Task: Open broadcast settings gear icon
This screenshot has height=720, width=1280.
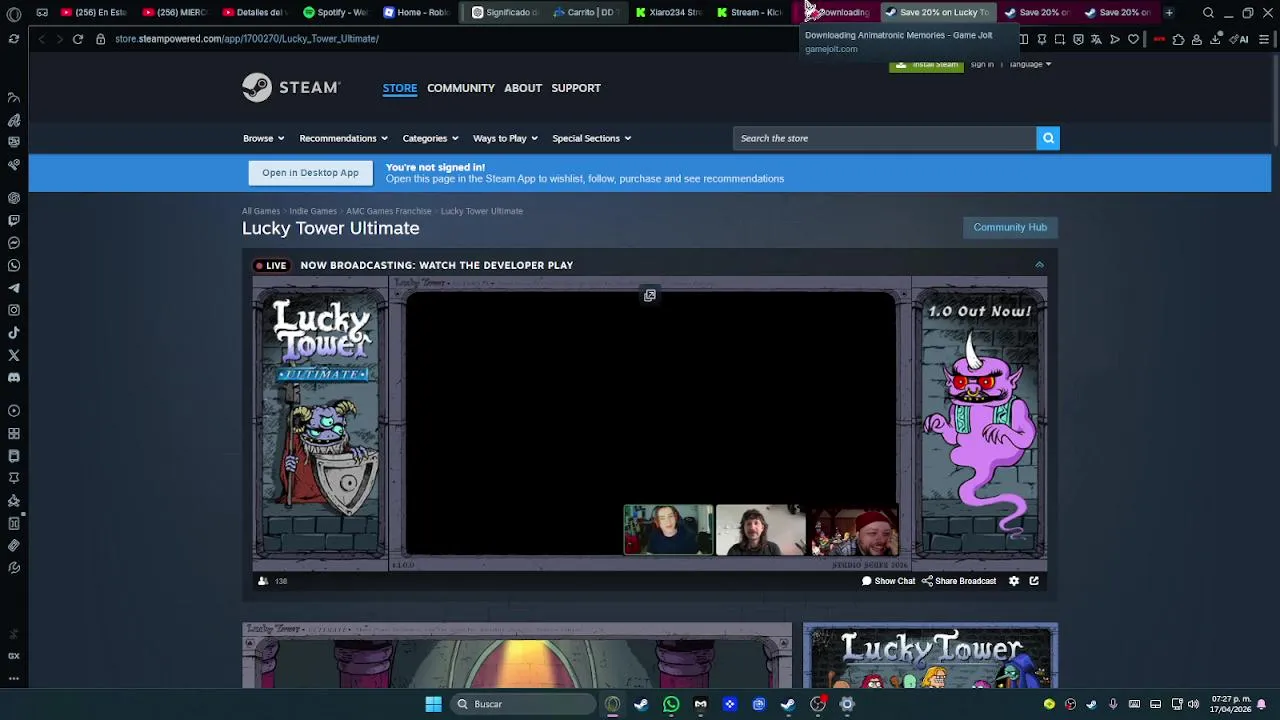Action: (x=1014, y=581)
